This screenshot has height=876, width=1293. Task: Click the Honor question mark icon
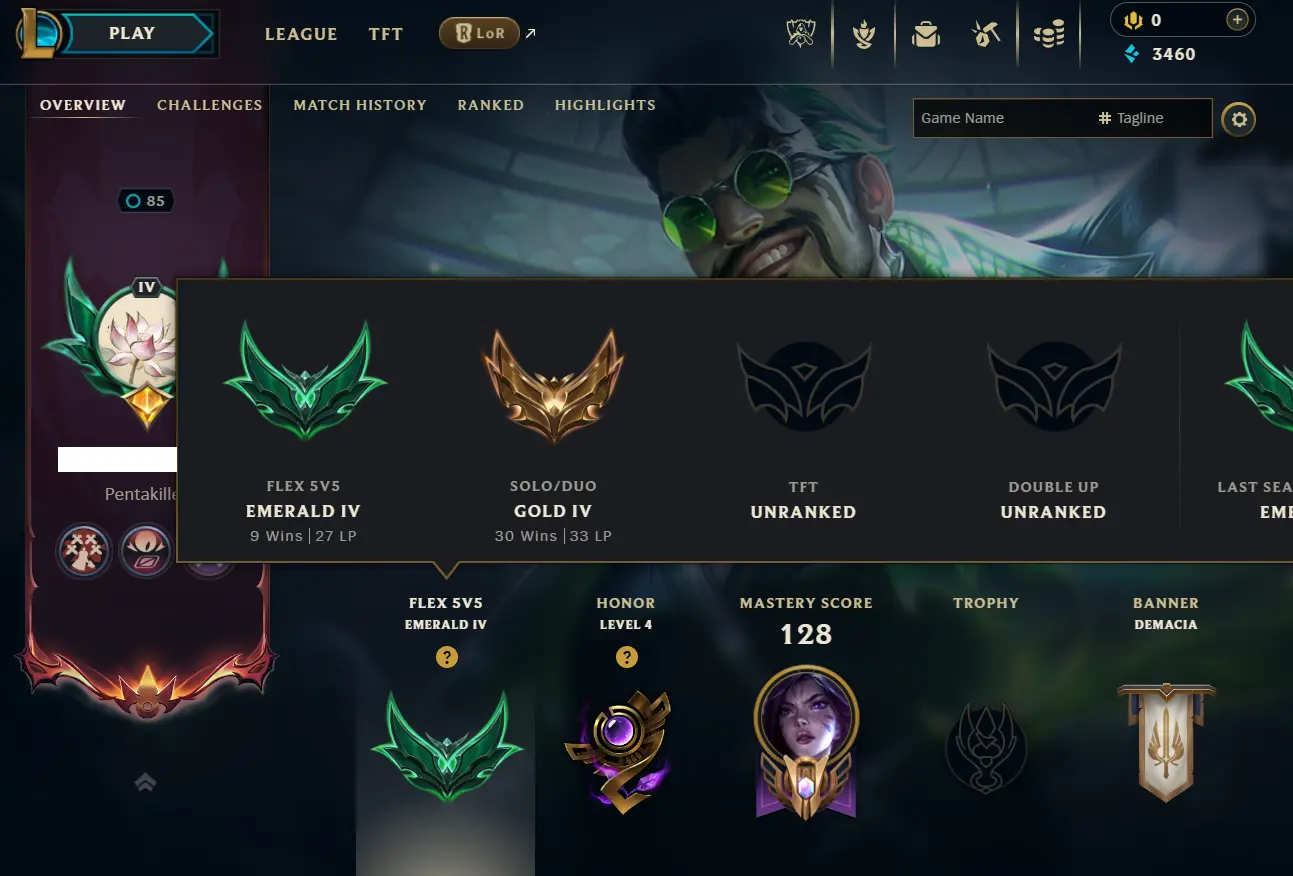click(x=627, y=657)
